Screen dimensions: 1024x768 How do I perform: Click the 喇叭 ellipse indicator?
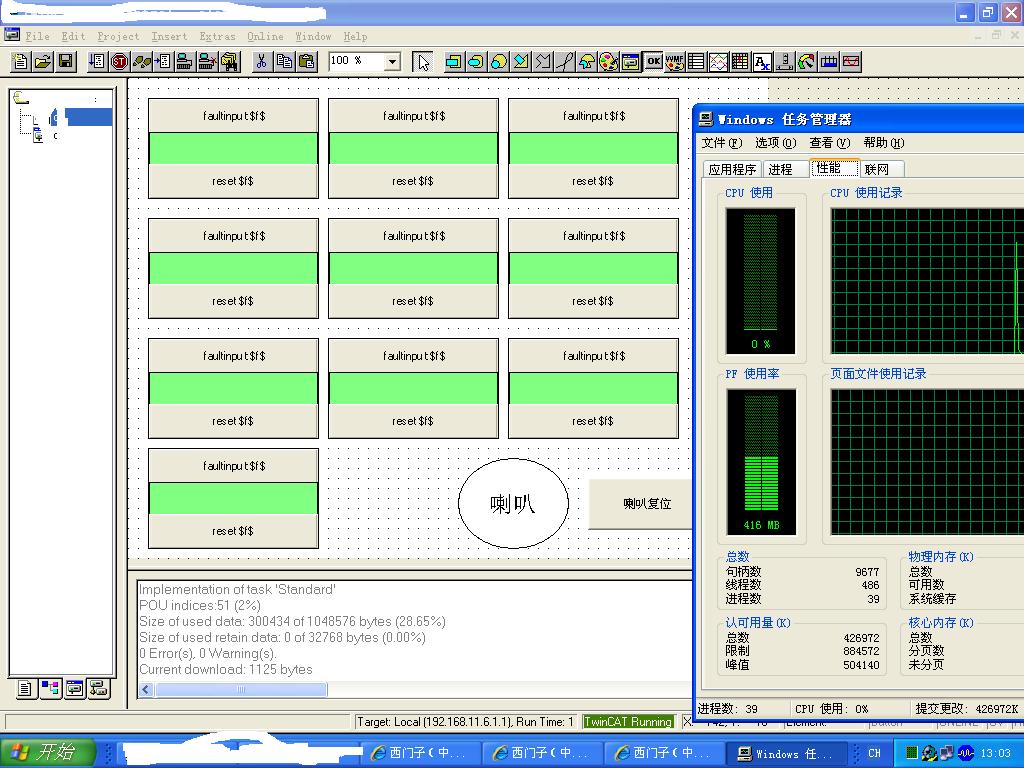pos(513,504)
